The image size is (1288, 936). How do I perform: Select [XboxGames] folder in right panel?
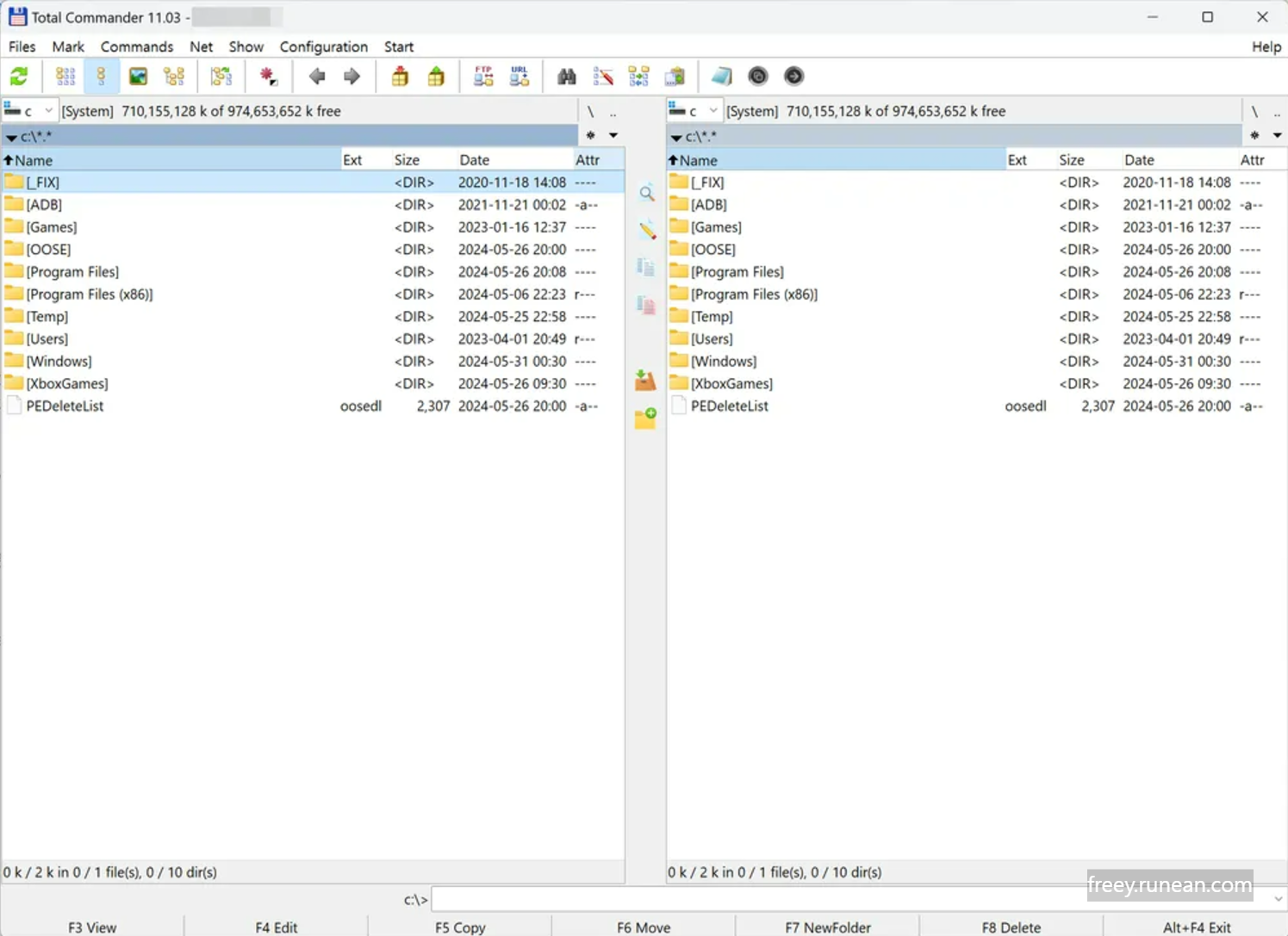tap(976, 383)
